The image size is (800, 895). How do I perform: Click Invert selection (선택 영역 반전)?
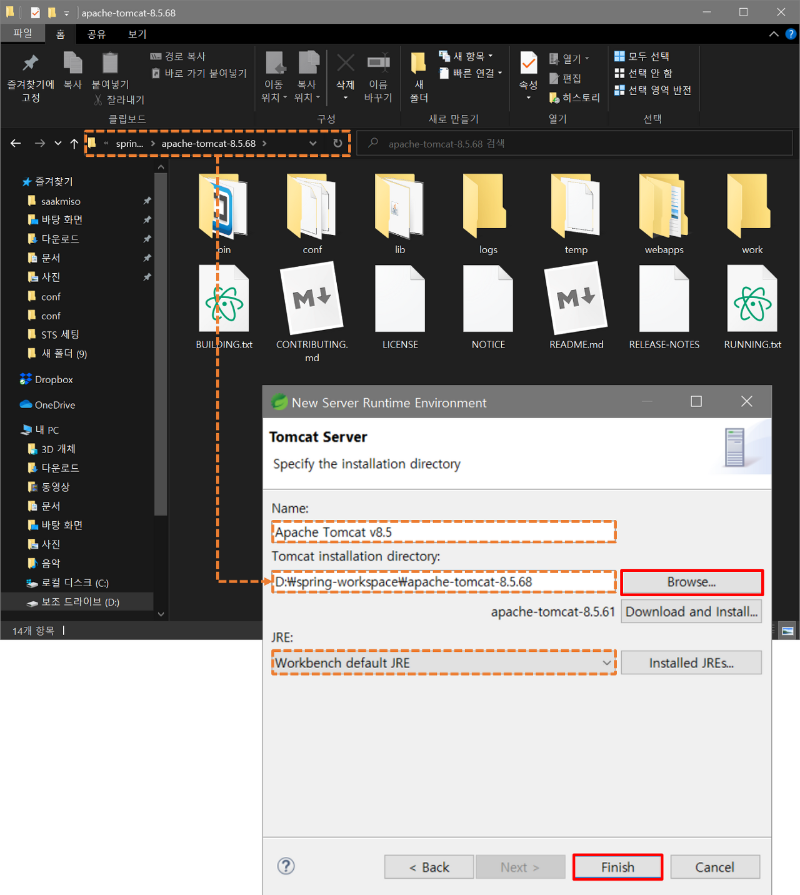point(653,90)
